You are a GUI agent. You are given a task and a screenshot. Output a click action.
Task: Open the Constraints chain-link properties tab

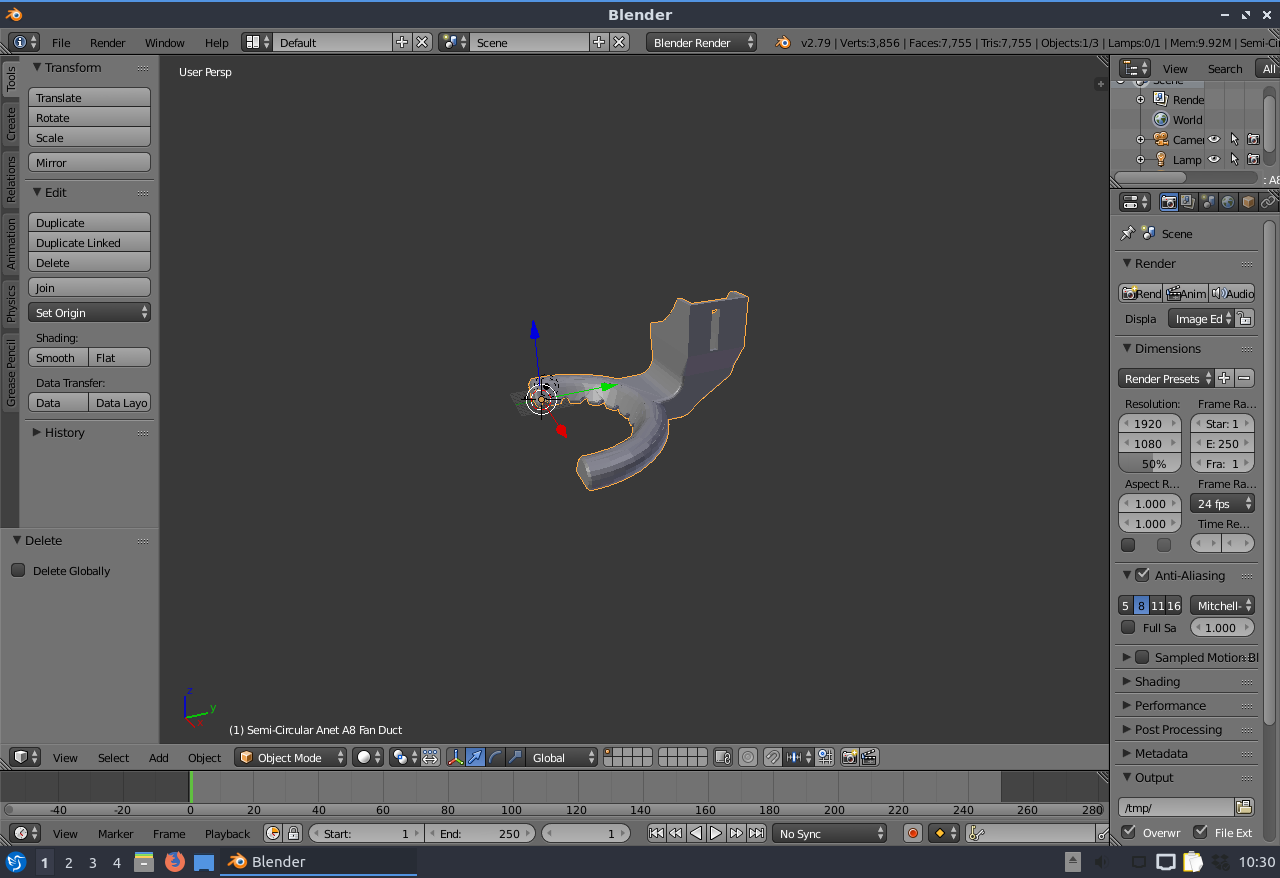pyautogui.click(x=1268, y=202)
